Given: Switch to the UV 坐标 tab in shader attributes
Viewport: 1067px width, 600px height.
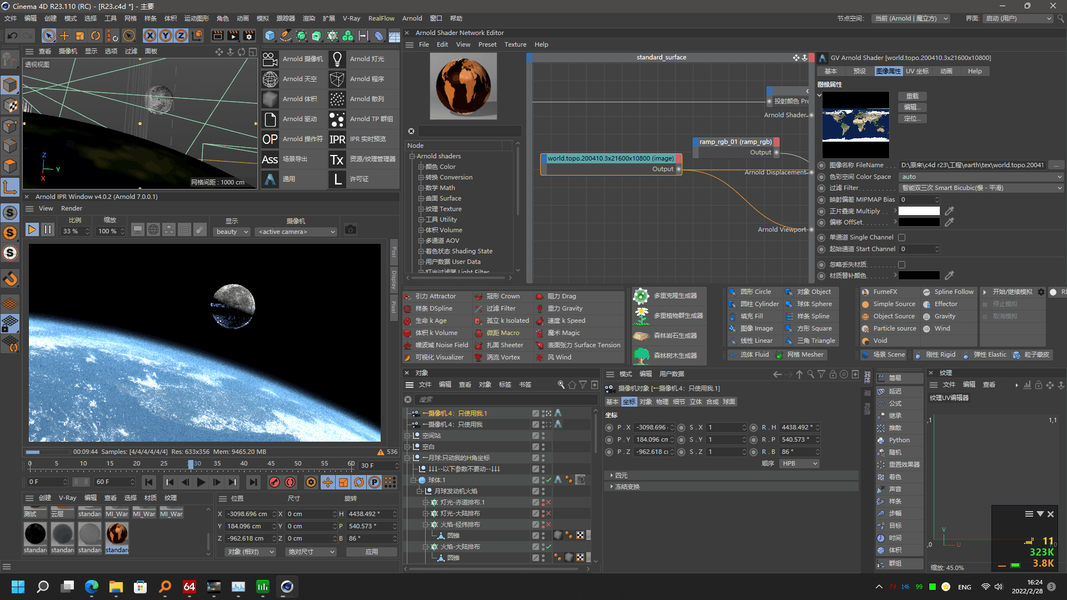Looking at the screenshot, I should (917, 71).
